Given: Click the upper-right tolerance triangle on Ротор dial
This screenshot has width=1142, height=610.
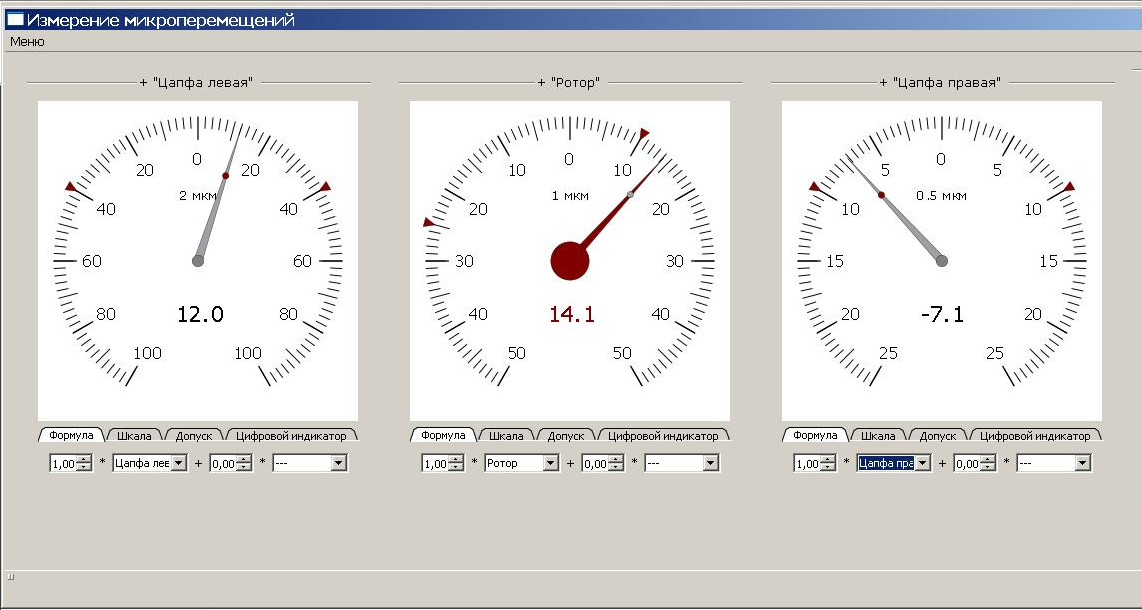Looking at the screenshot, I should pos(644,133).
